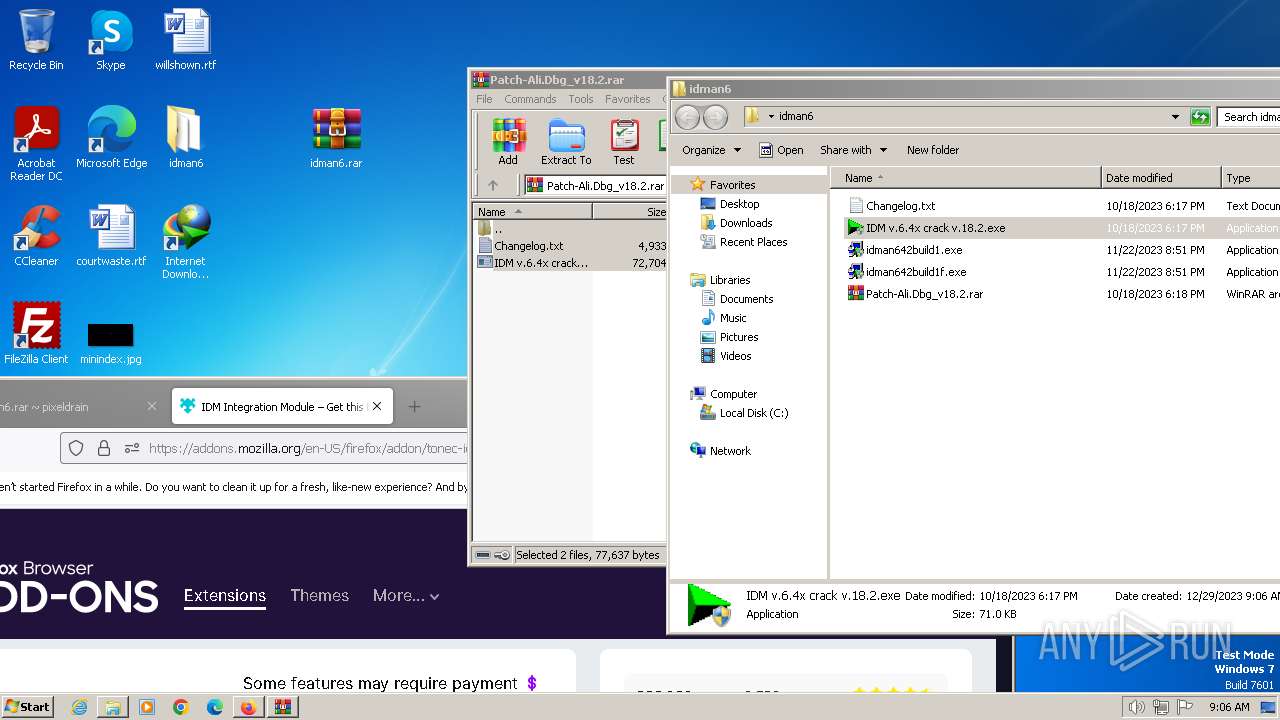Select Network in navigation pane

click(x=730, y=451)
